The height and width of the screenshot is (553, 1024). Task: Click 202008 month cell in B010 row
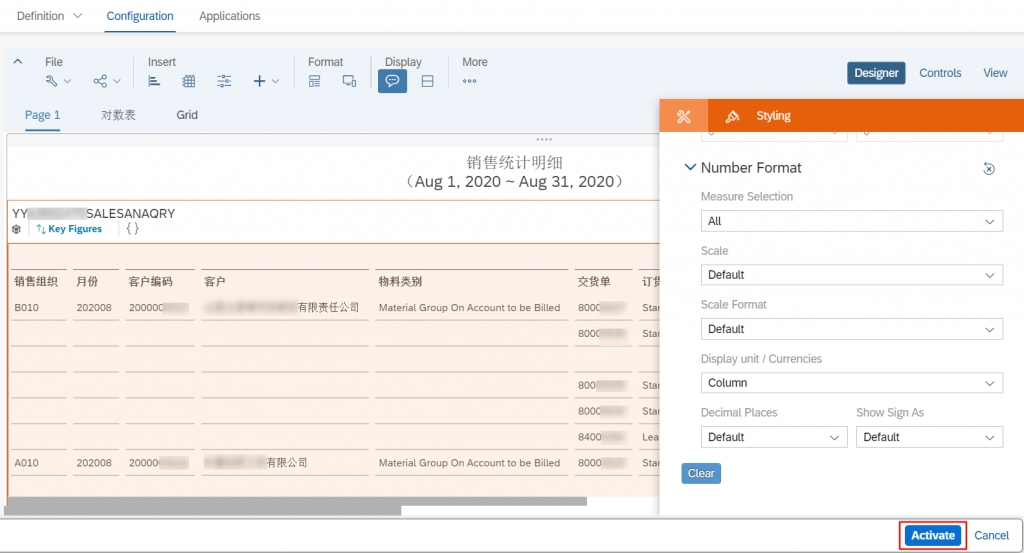(94, 308)
